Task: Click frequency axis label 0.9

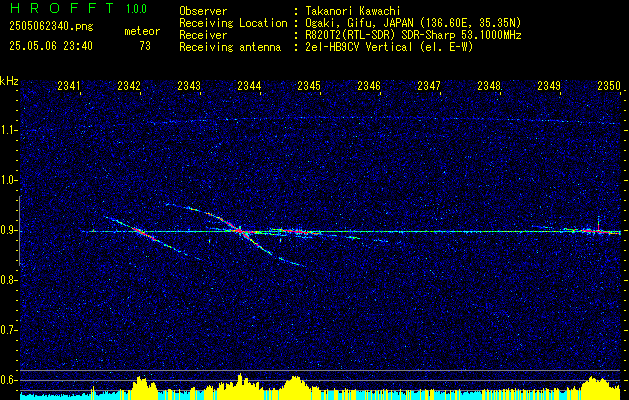Action: tap(9, 230)
